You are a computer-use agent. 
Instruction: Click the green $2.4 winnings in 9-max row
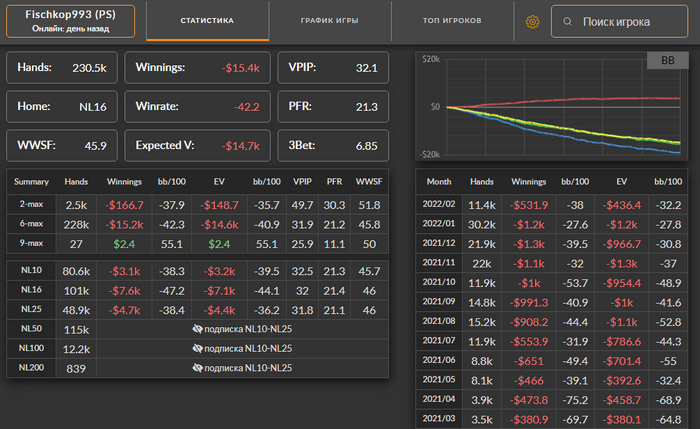(124, 244)
